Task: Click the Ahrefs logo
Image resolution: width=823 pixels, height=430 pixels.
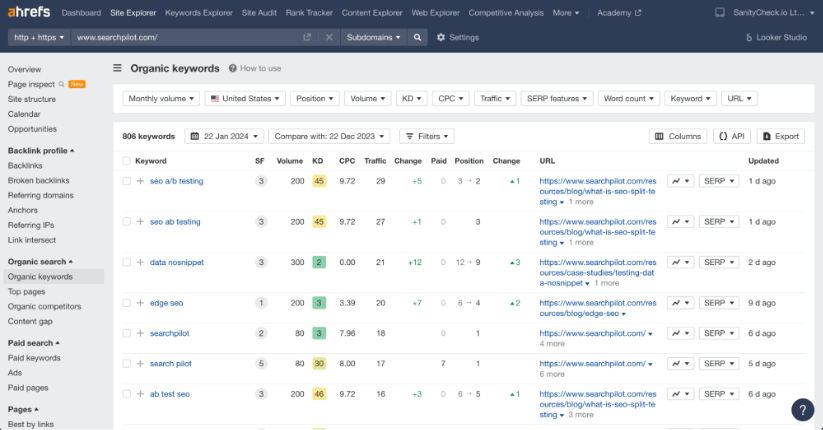Action: (28, 13)
